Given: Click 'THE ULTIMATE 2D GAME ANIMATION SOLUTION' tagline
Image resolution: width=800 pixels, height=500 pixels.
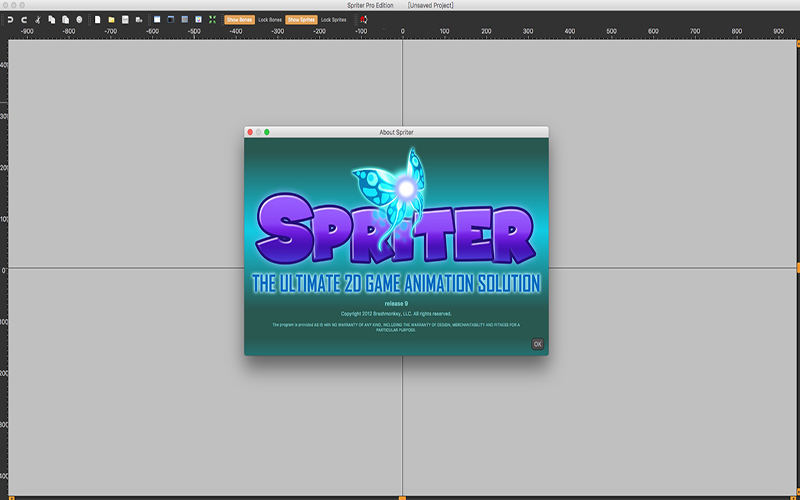Looking at the screenshot, I should point(396,283).
